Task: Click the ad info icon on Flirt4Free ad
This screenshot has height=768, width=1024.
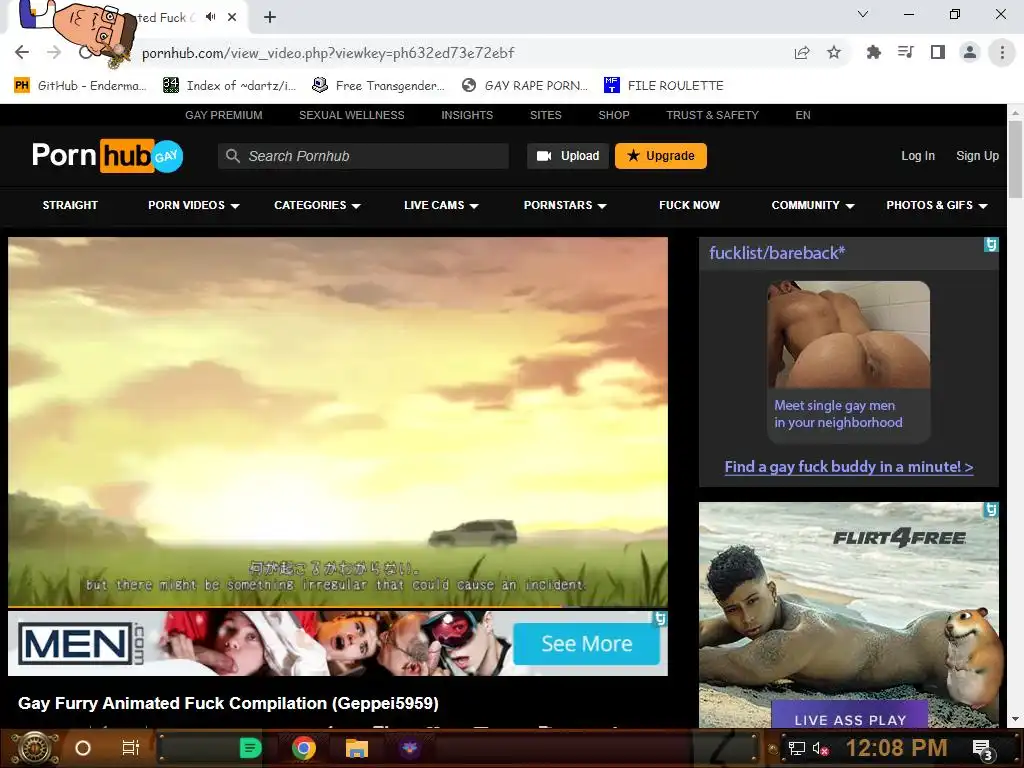Action: coord(991,509)
